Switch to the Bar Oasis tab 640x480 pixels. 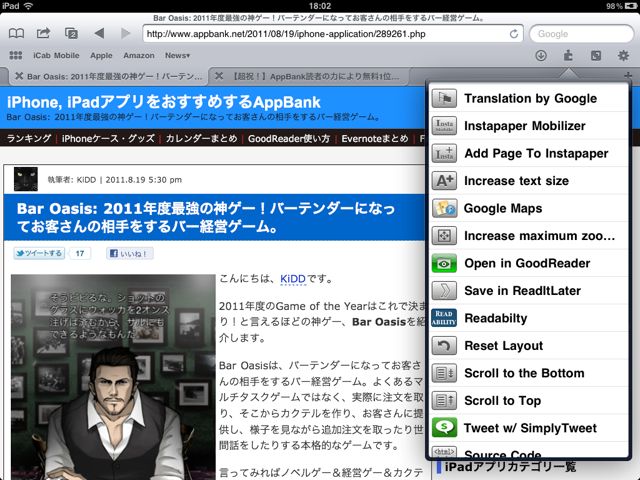tap(110, 76)
